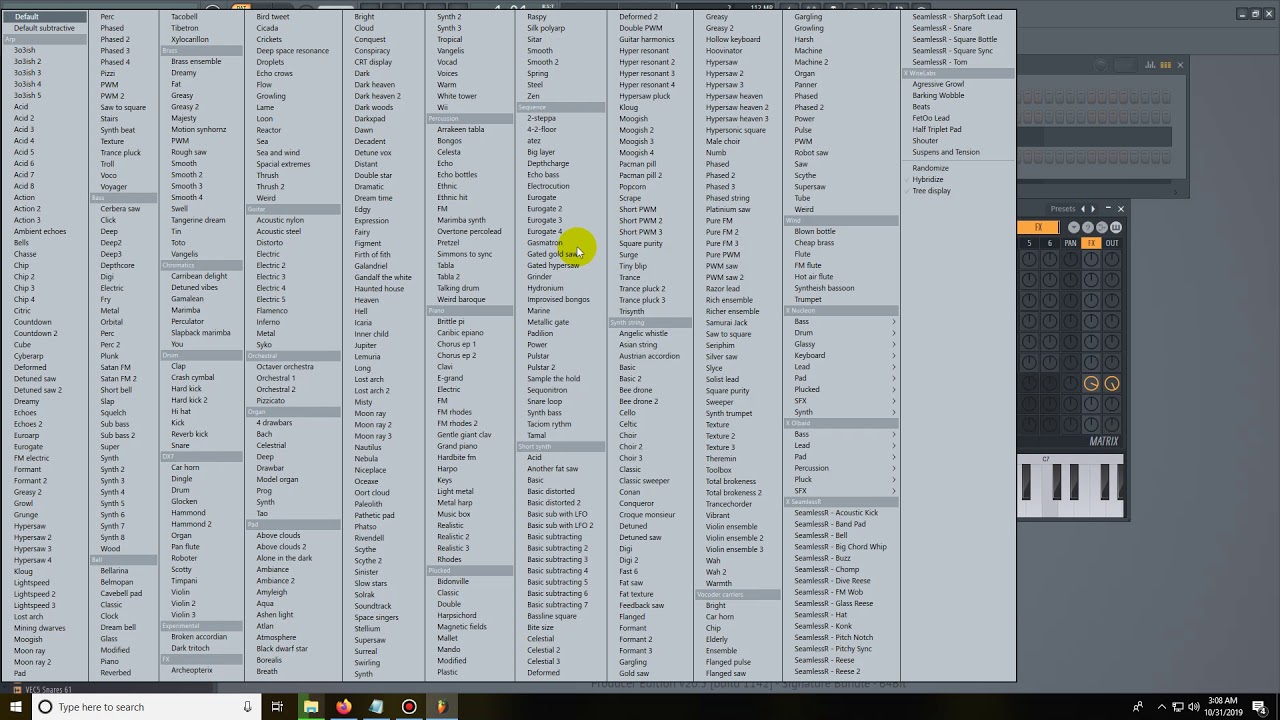1280x720 pixels.
Task: Choose the Default subtractive preset
Action: (44, 28)
